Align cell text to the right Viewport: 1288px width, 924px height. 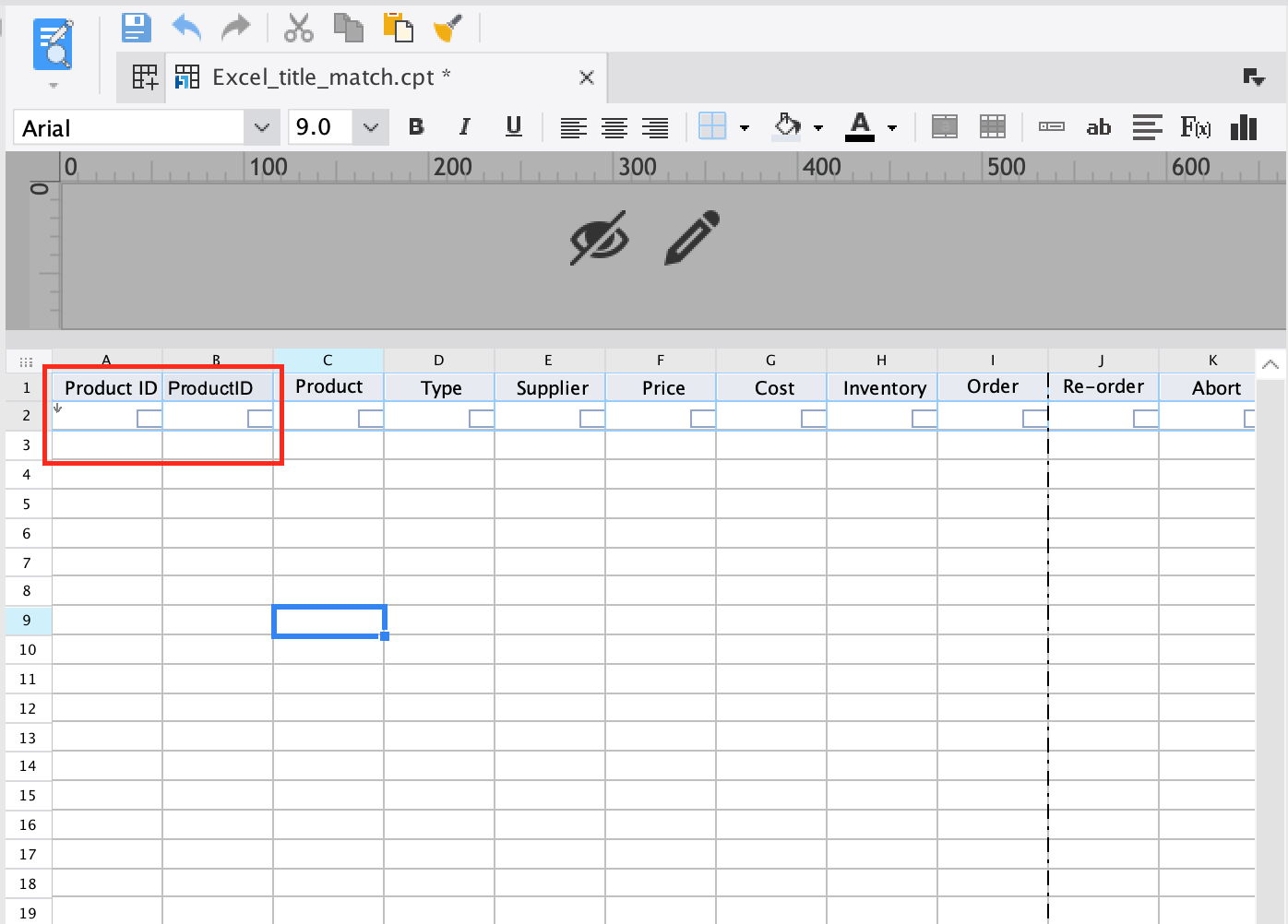[655, 127]
